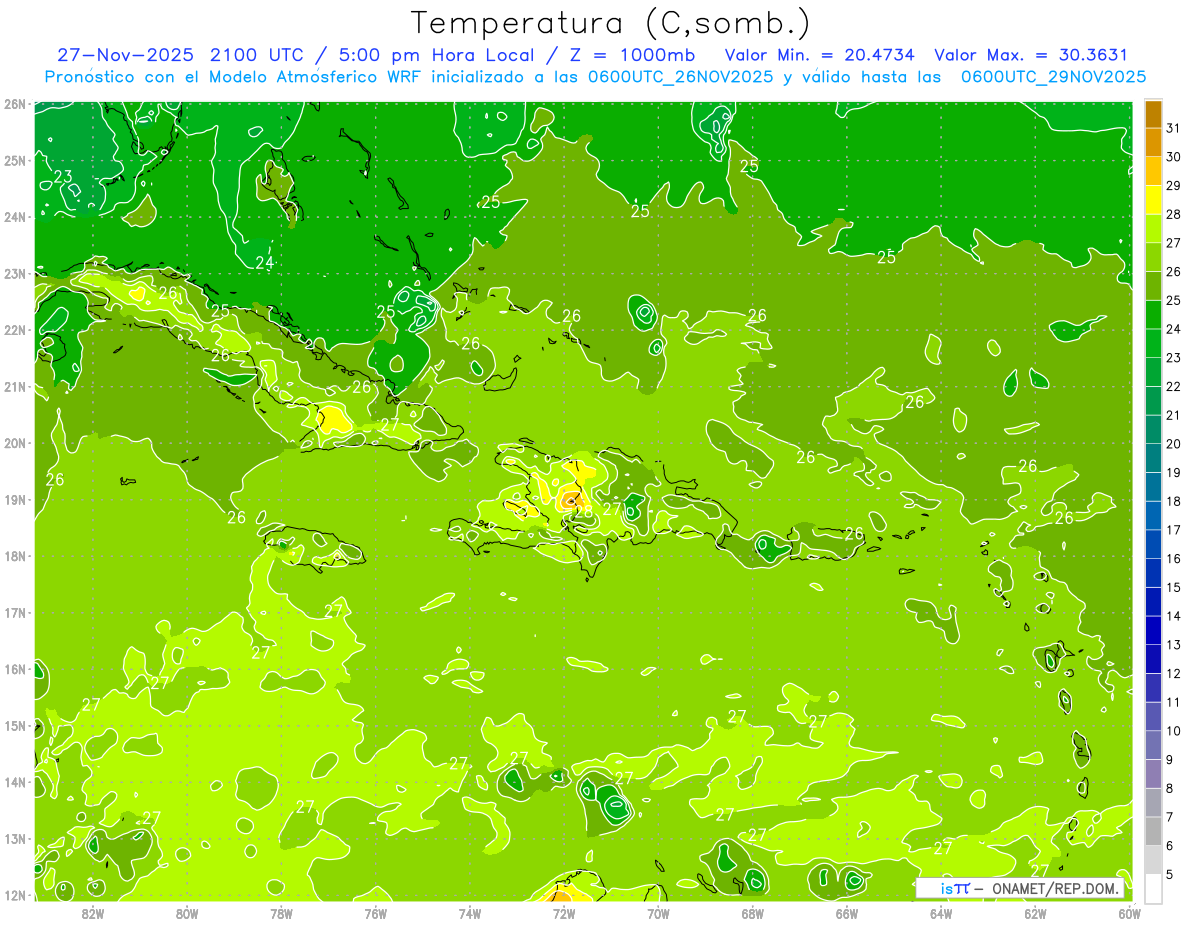The image size is (1200, 927).
Task: Click the '70W' longitude axis label
Action: pos(657,912)
